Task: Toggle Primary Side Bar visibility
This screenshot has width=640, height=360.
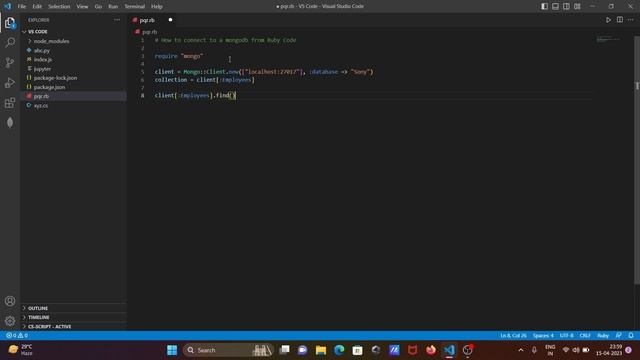Action: tap(544, 6)
